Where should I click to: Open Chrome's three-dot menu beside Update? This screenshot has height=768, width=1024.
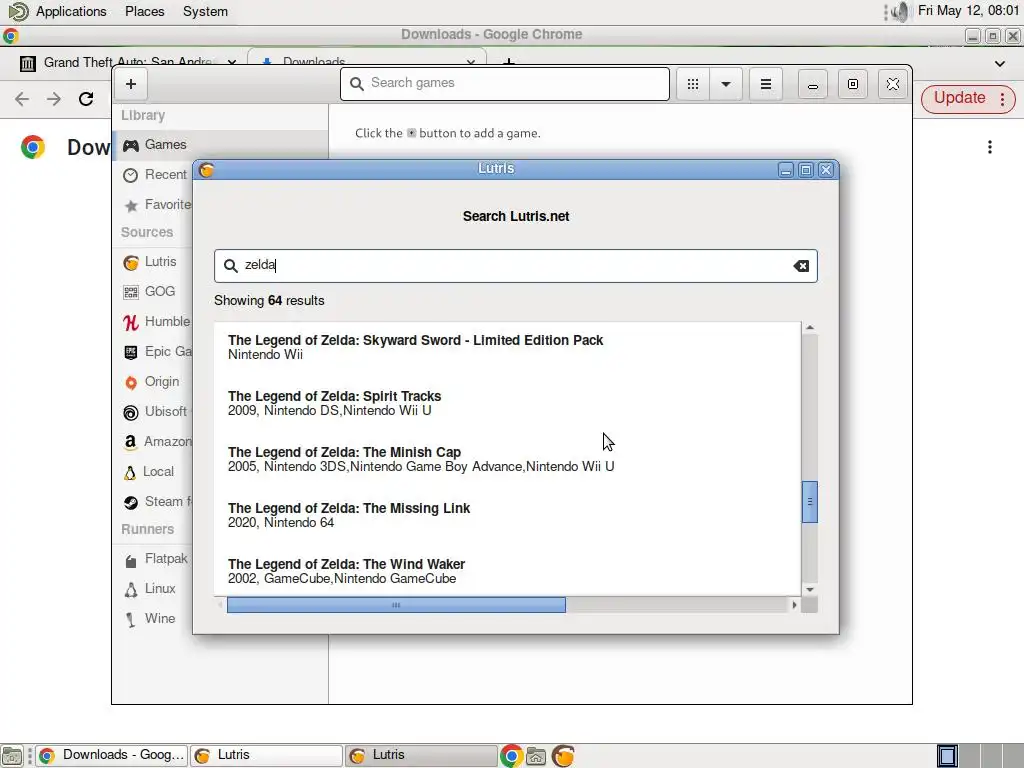click(x=1002, y=99)
